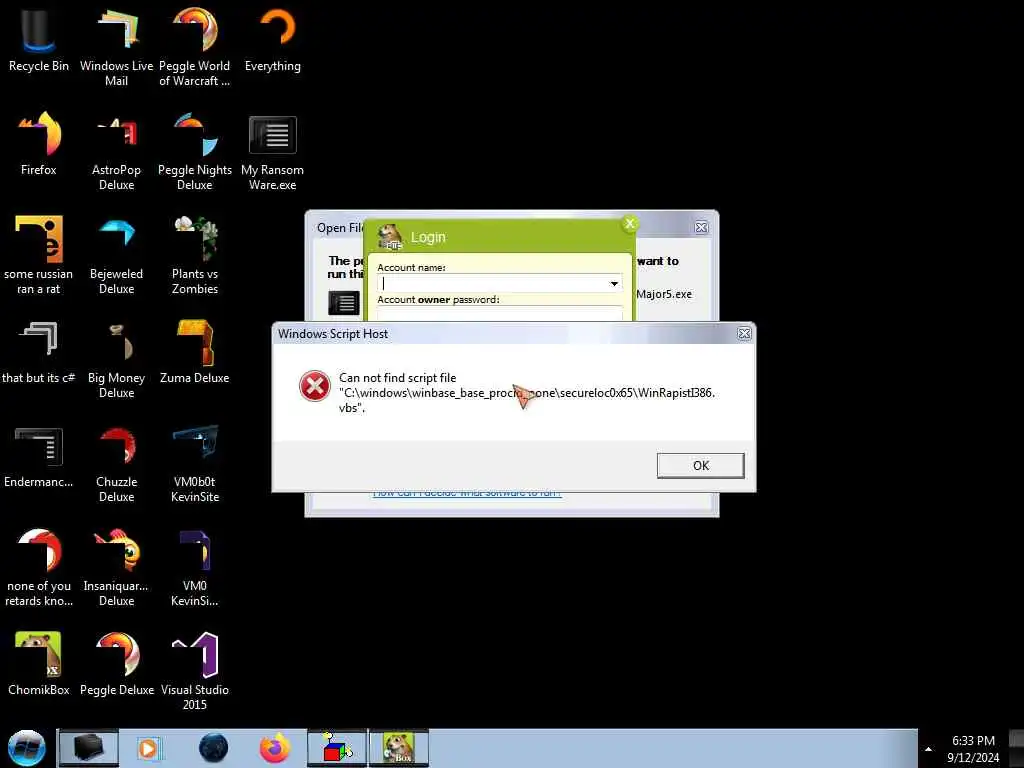Select the Everything desktop shortcut
1024x768 pixels.
(273, 39)
